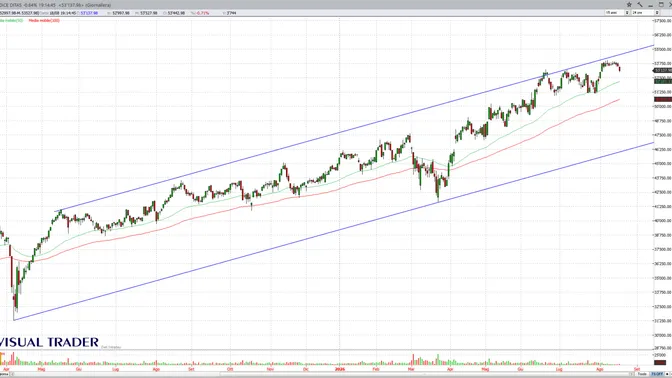Click the 40000.00 price axis label
This screenshot has height=378, width=672.
pos(663,221)
